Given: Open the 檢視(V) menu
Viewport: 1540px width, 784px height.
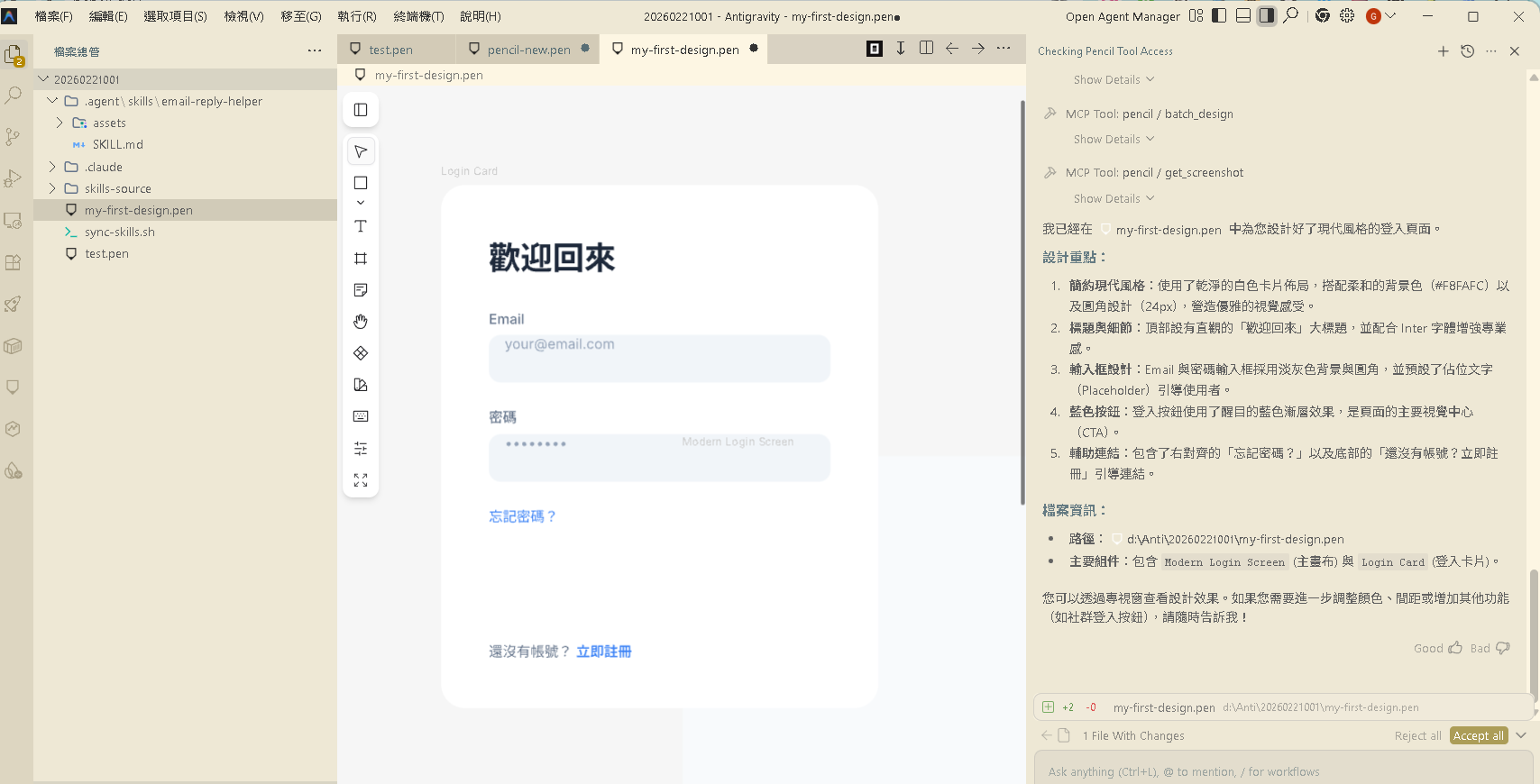Looking at the screenshot, I should click(243, 16).
